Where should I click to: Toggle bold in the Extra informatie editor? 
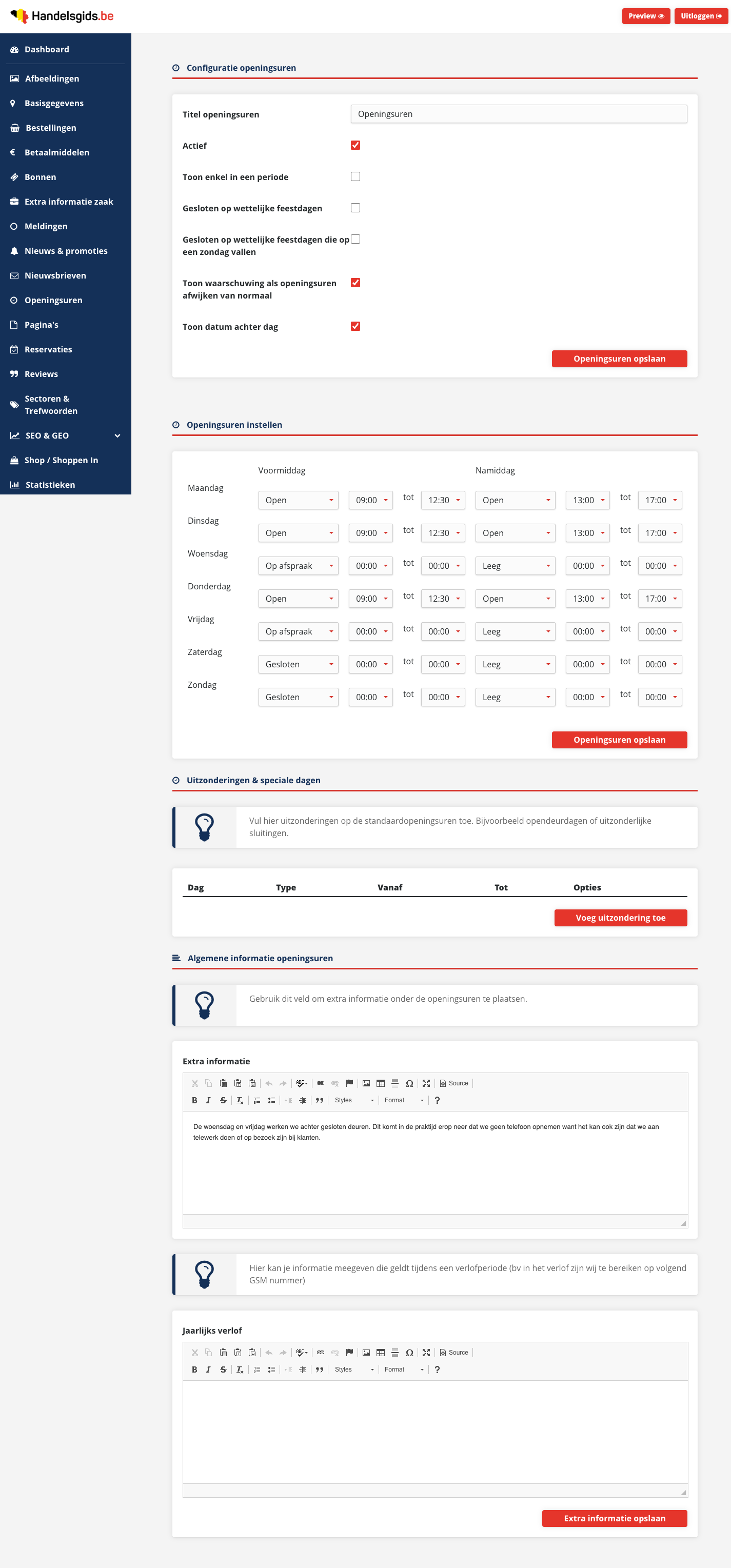194,1101
